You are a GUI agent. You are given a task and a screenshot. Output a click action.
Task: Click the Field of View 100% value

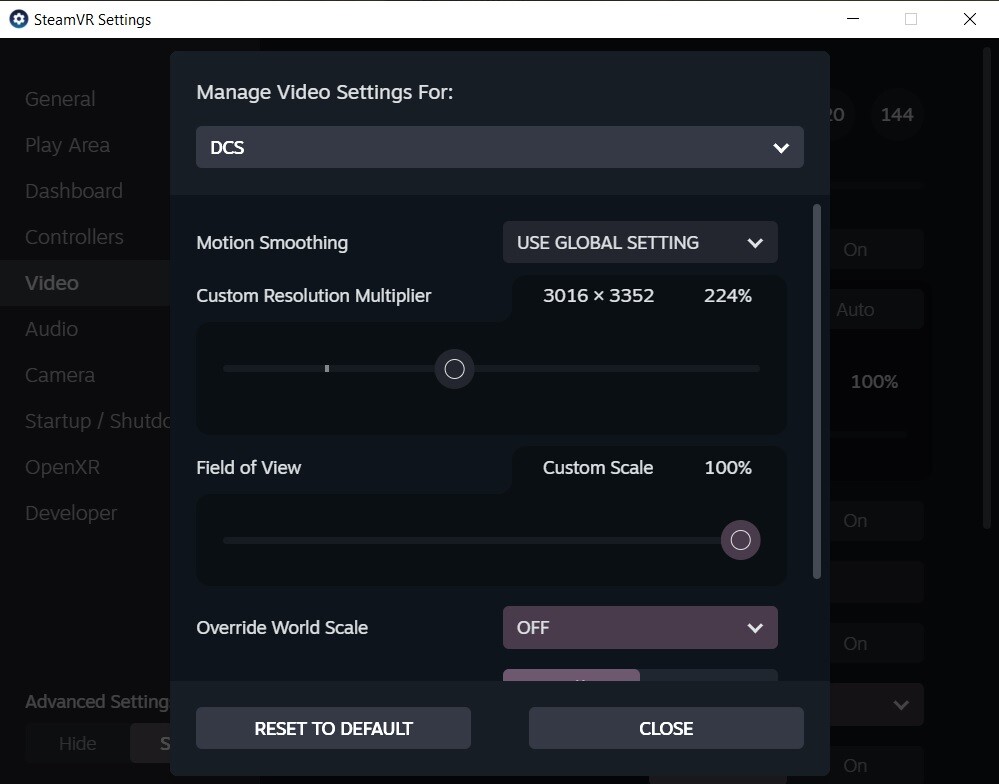[728, 467]
